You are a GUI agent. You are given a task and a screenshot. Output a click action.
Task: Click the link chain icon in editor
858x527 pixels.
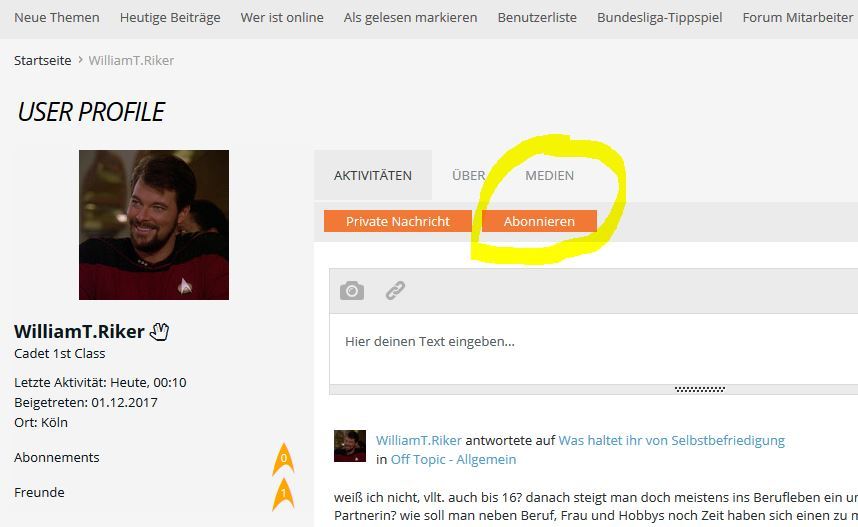click(x=395, y=291)
